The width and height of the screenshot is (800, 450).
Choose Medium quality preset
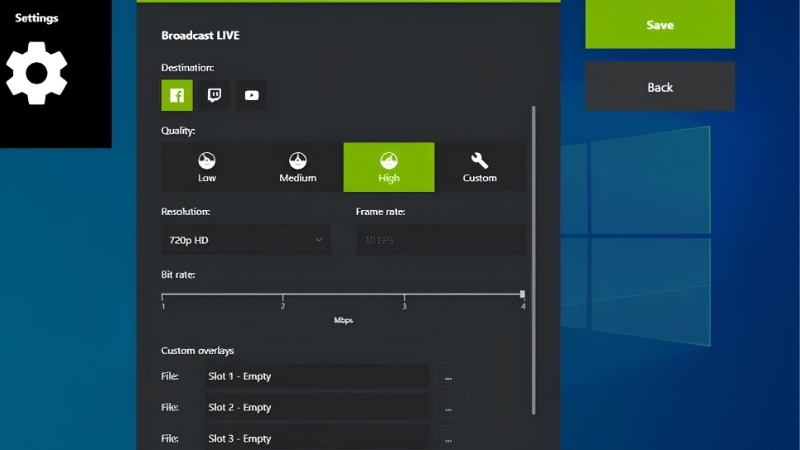point(298,167)
